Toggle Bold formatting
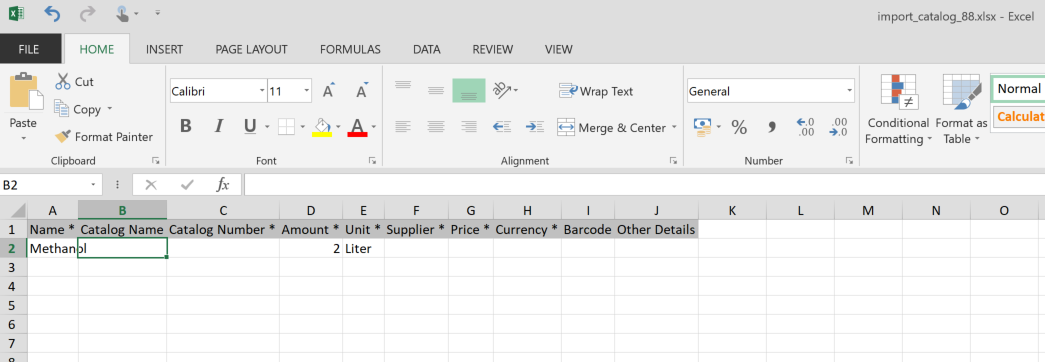The width and height of the screenshot is (1045, 362). pos(186,126)
